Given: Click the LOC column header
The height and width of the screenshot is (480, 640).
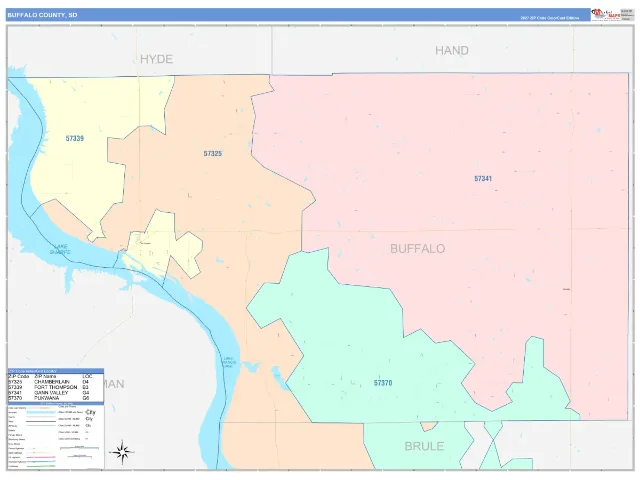Looking at the screenshot, I should [87, 376].
